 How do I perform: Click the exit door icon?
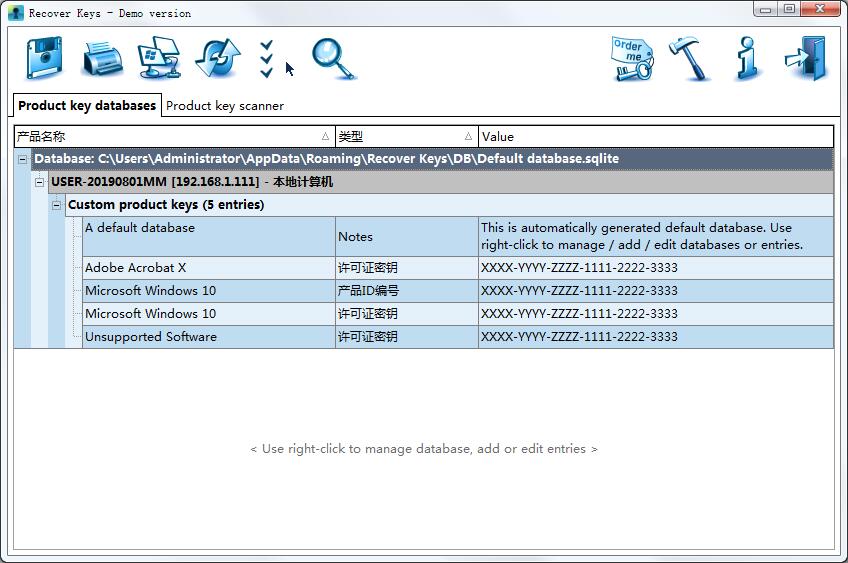(805, 59)
